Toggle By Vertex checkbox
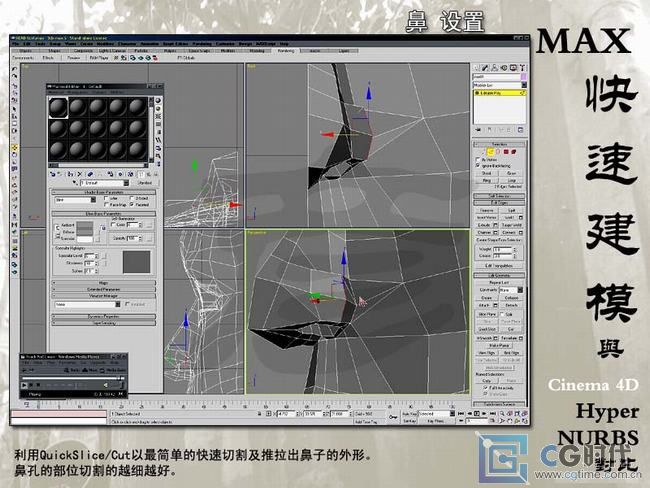Screen dimensions: 650x488 click(x=478, y=160)
